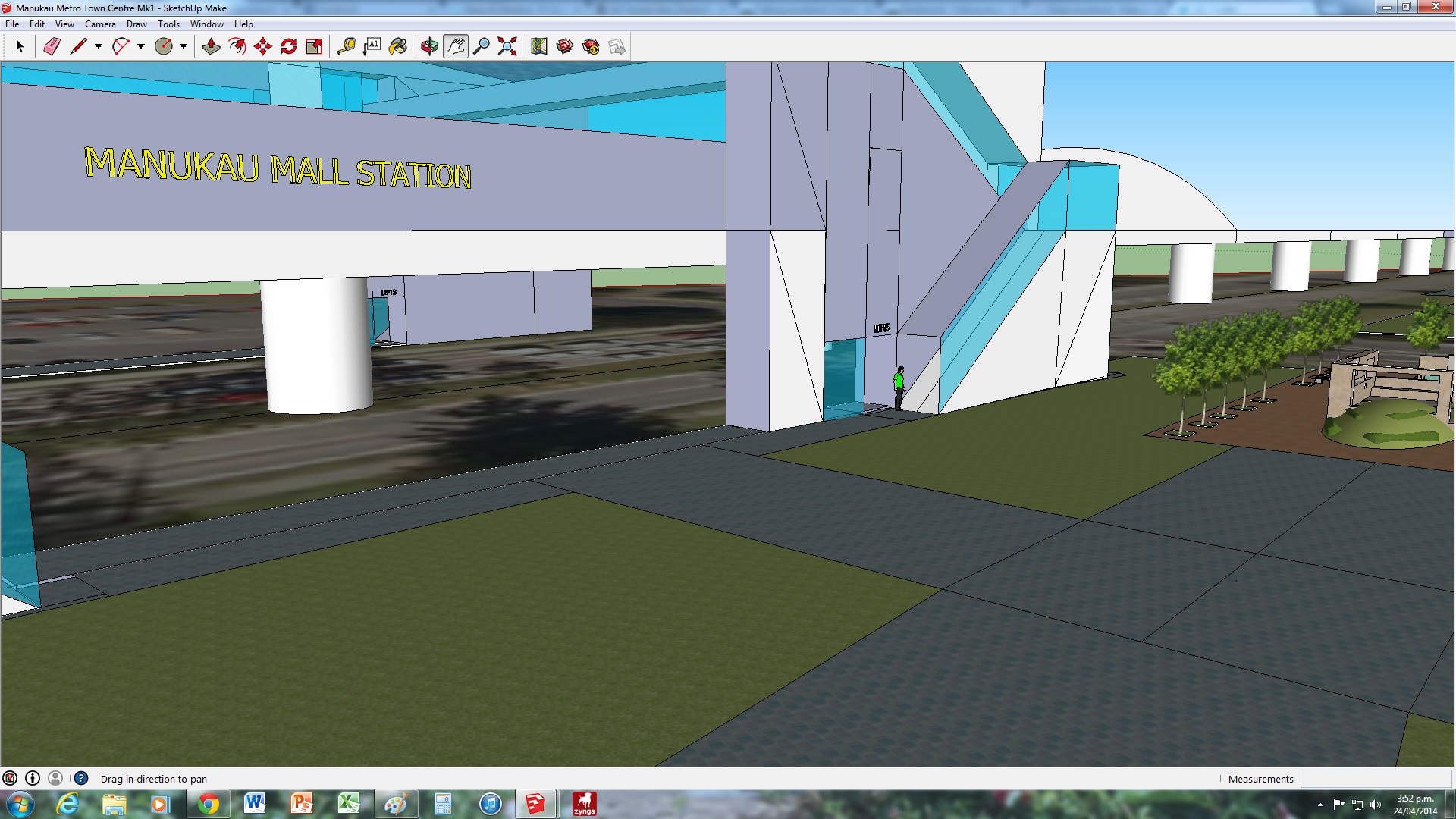This screenshot has width=1456, height=819.
Task: Open the Window menu
Action: tap(206, 24)
